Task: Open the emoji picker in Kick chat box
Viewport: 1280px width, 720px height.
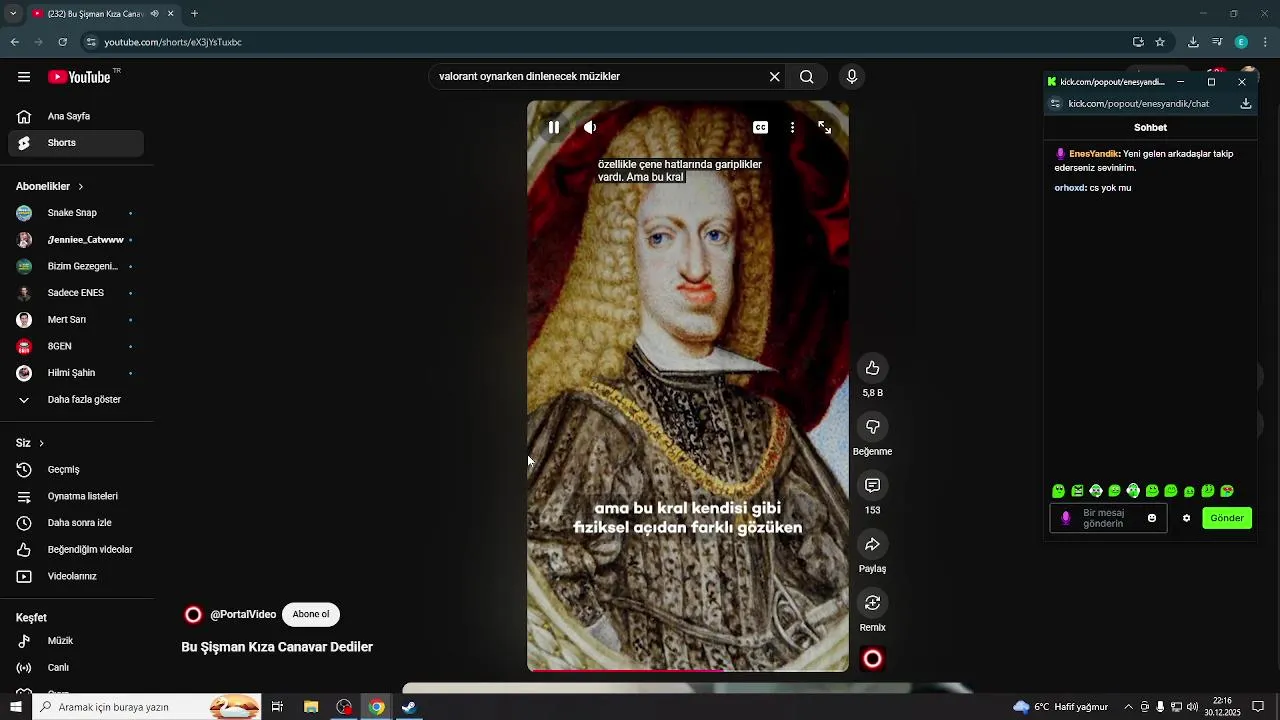Action: (1152, 518)
